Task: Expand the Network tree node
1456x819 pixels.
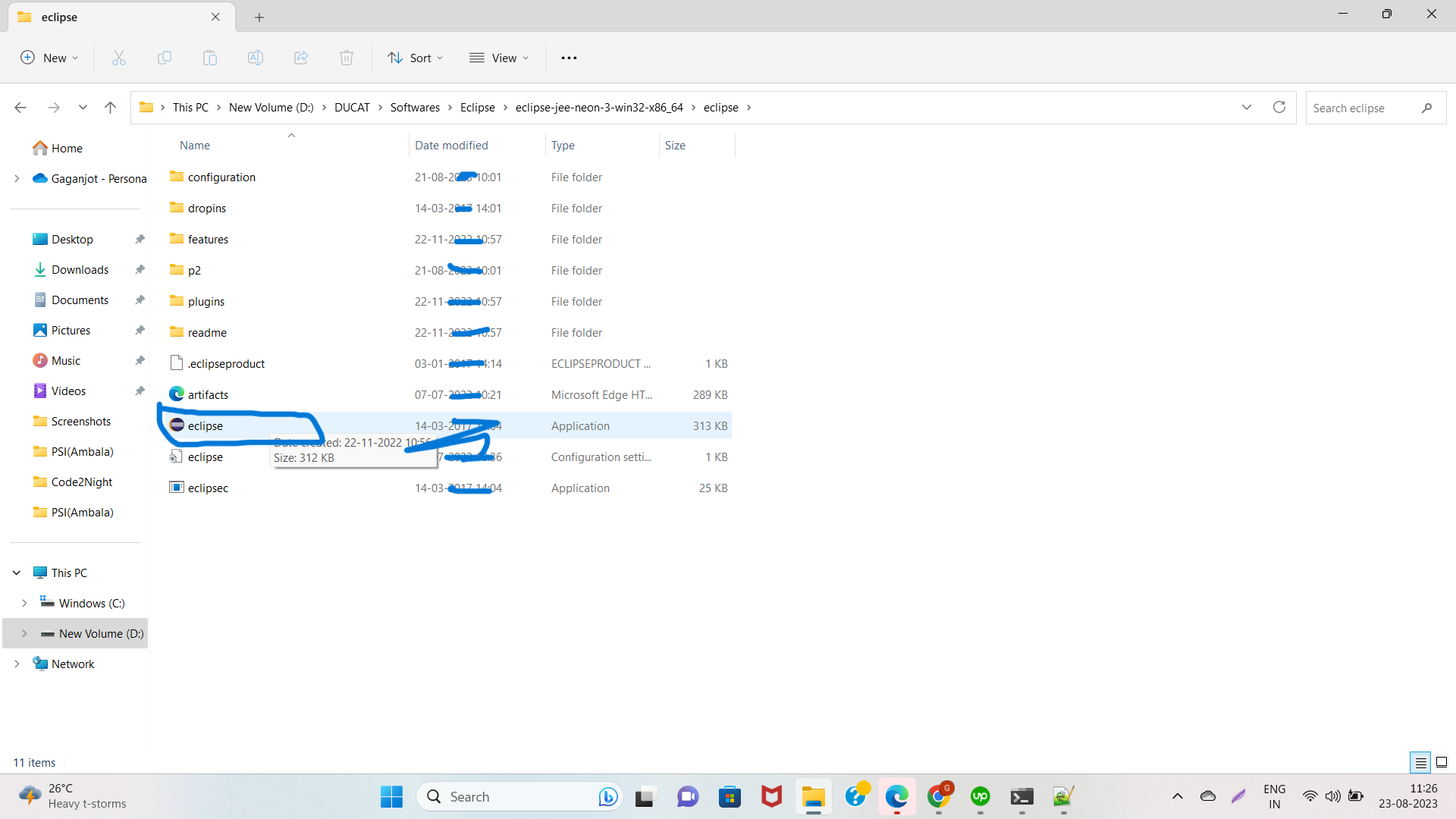Action: [17, 664]
